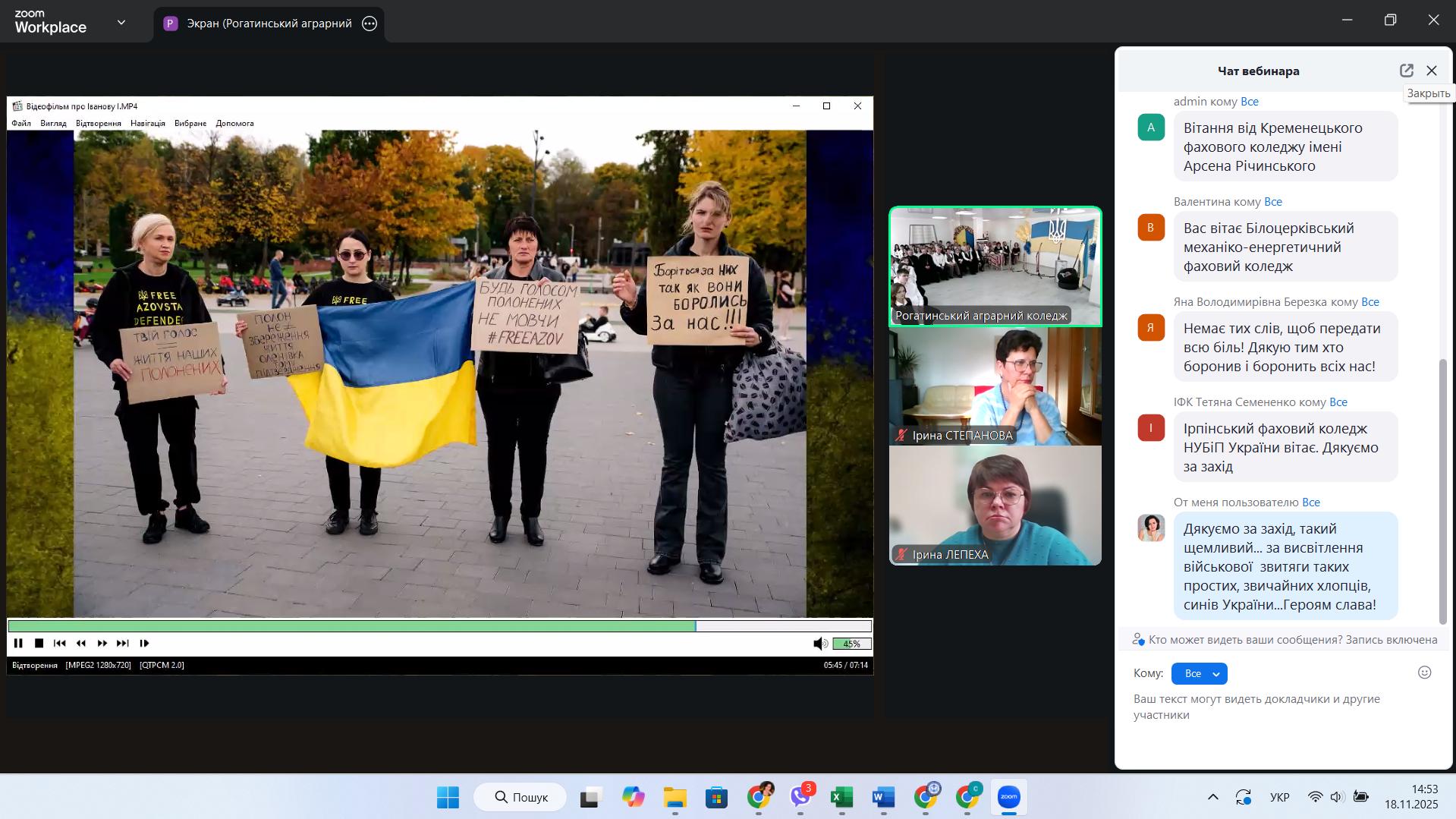Pop out the webinar chat window
Screen dimensions: 1456x819
click(x=1406, y=71)
